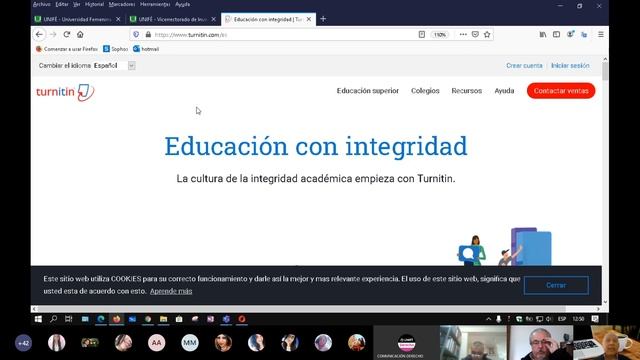Open the Comenzar a usar Firefox bookmark
This screenshot has width=640, height=360.
pyautogui.click(x=67, y=49)
